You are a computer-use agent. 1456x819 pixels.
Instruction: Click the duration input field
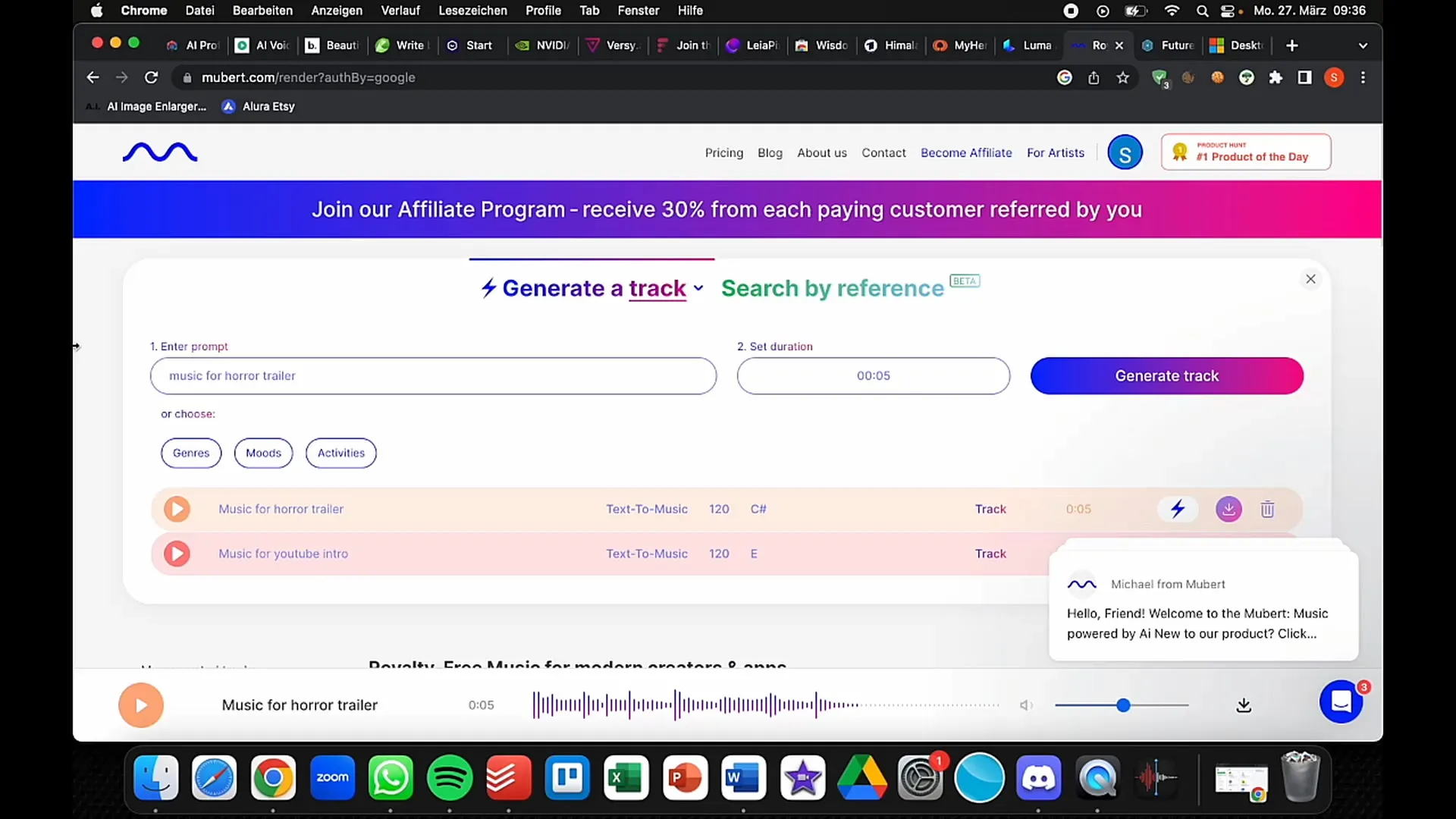point(873,375)
